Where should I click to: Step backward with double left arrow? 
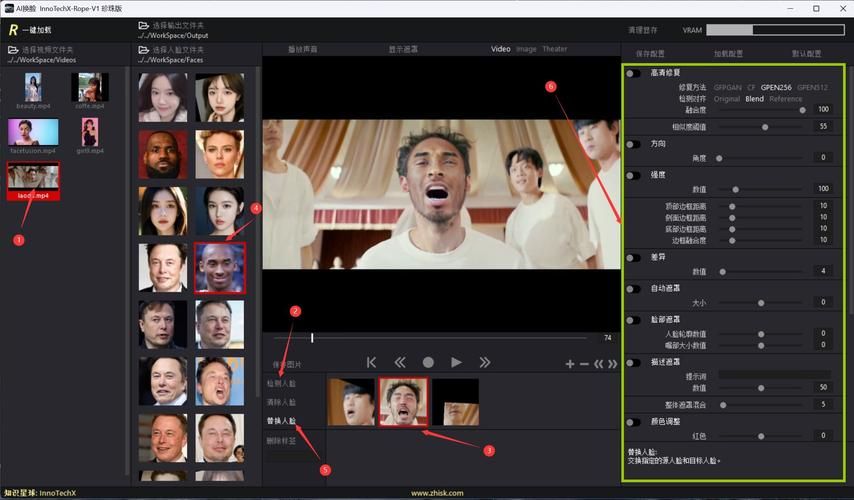[x=400, y=362]
